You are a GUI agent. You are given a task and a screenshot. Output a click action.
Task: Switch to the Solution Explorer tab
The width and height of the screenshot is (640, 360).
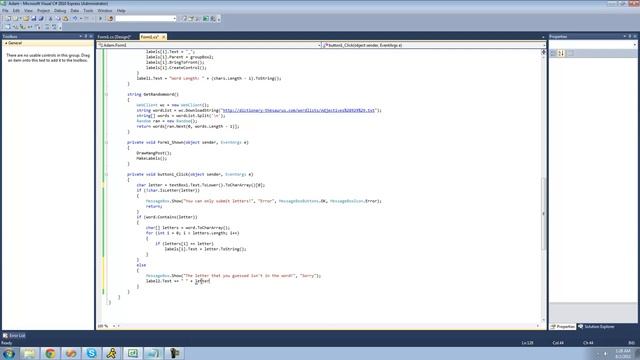coord(596,327)
